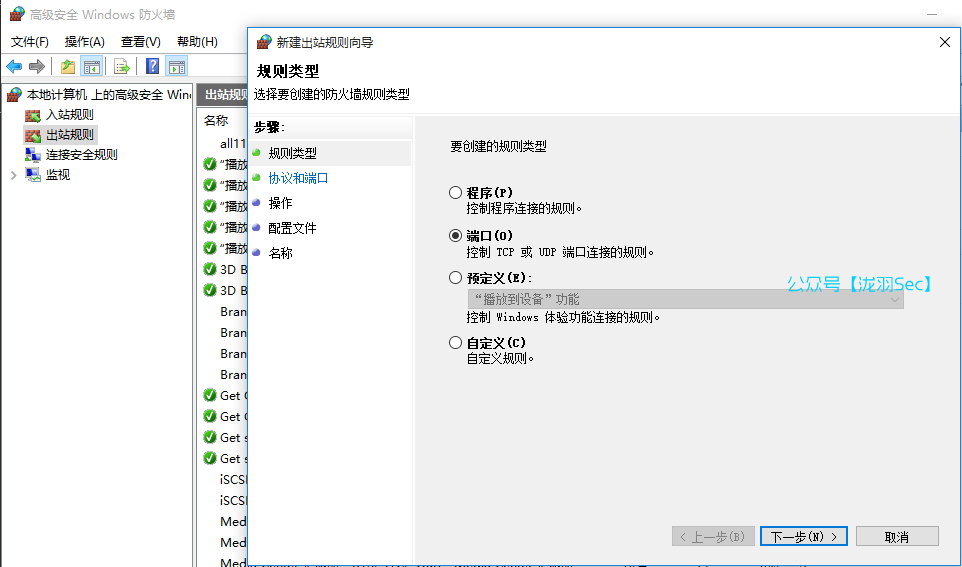The height and width of the screenshot is (567, 962).
Task: Click the 名称 column header
Action: pyautogui.click(x=216, y=120)
